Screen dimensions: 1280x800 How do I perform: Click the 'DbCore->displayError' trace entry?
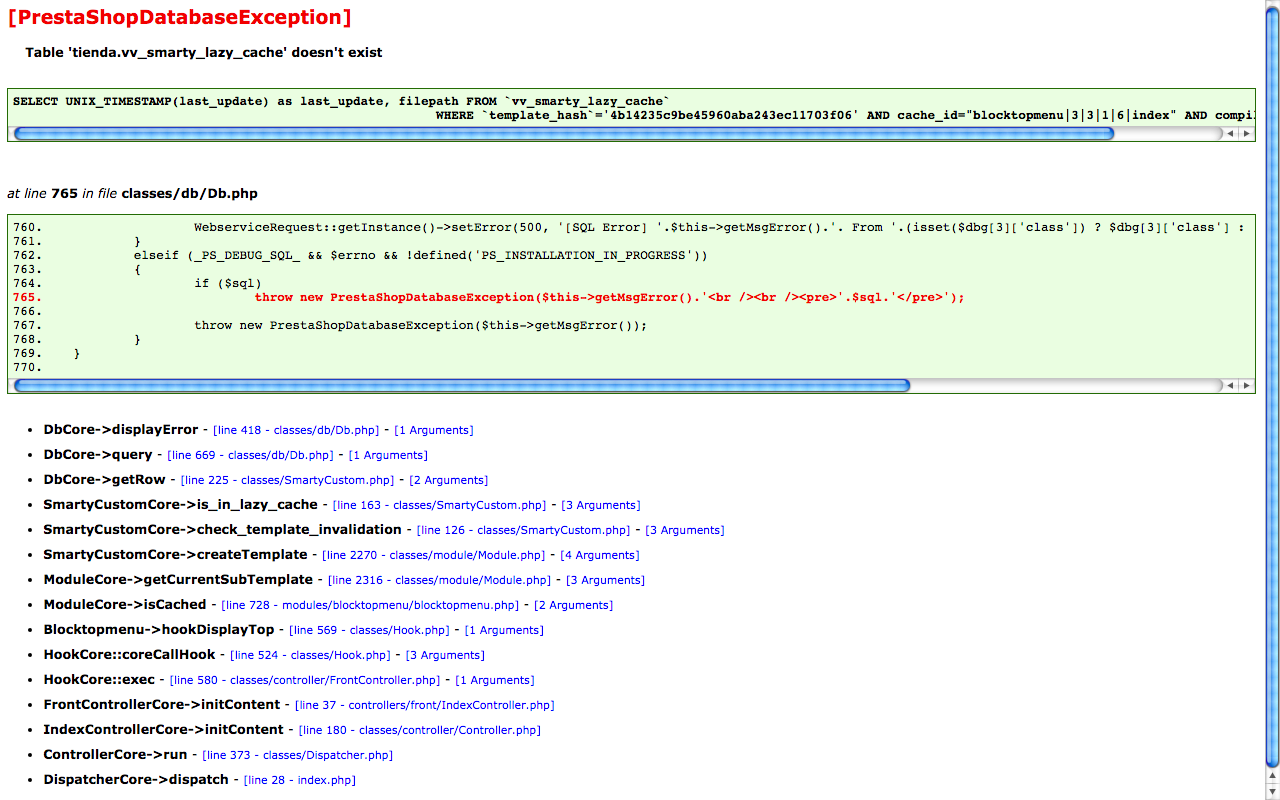[x=121, y=430]
